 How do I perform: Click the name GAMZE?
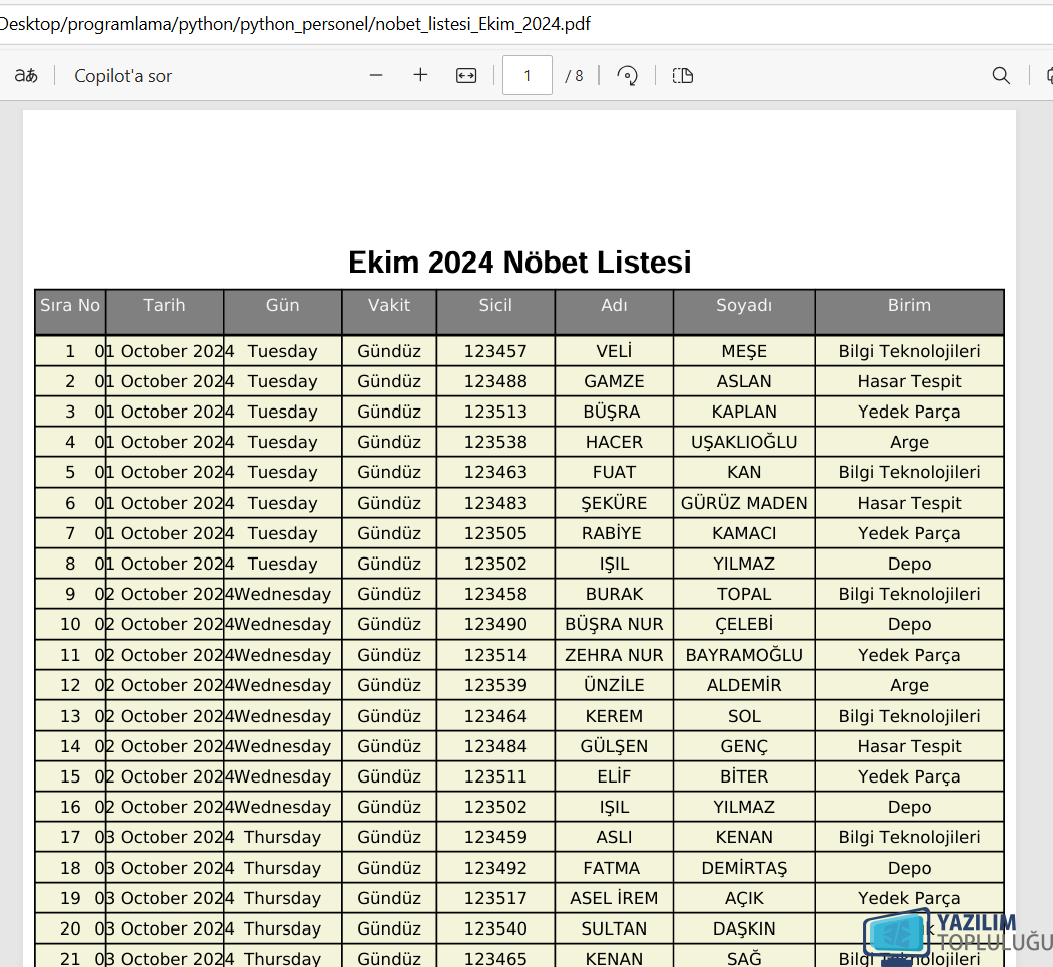tap(614, 381)
